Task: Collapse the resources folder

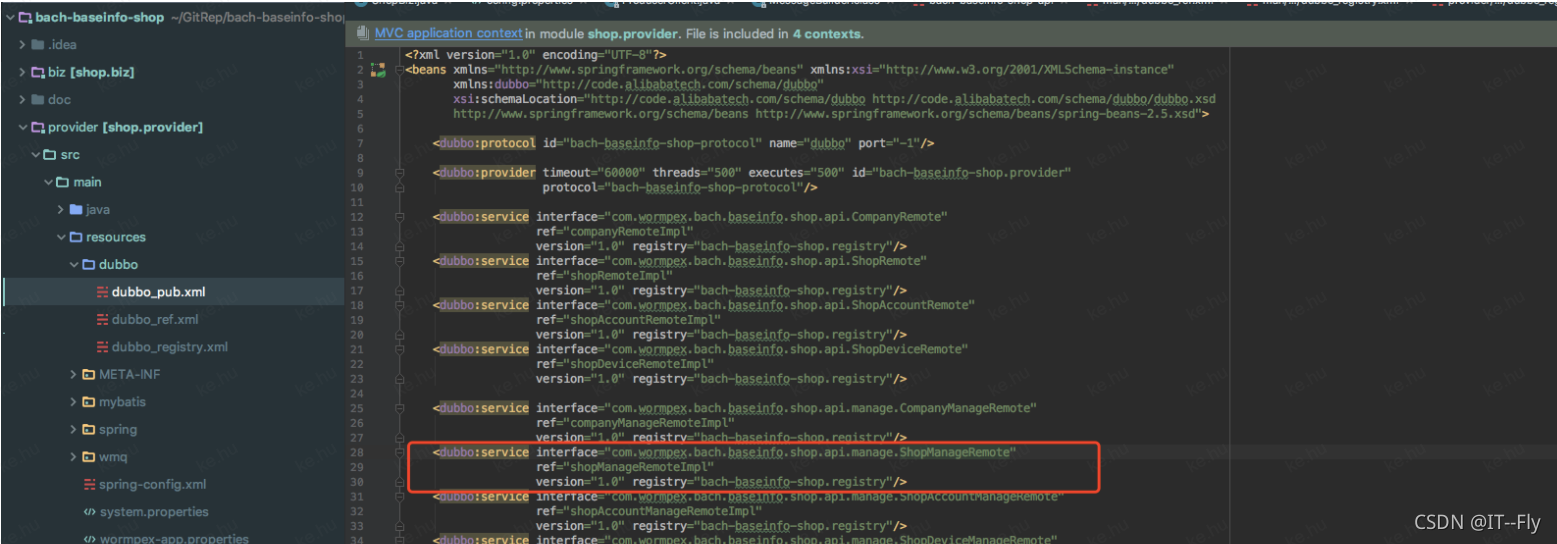Action: pos(61,237)
